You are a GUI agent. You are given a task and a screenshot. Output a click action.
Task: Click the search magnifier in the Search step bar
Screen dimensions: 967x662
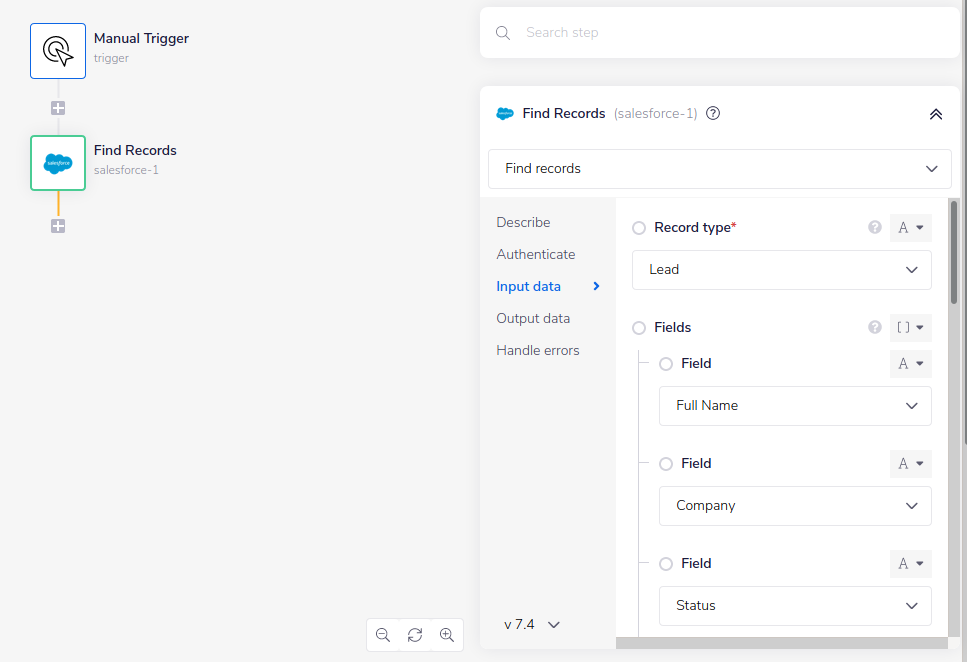502,32
